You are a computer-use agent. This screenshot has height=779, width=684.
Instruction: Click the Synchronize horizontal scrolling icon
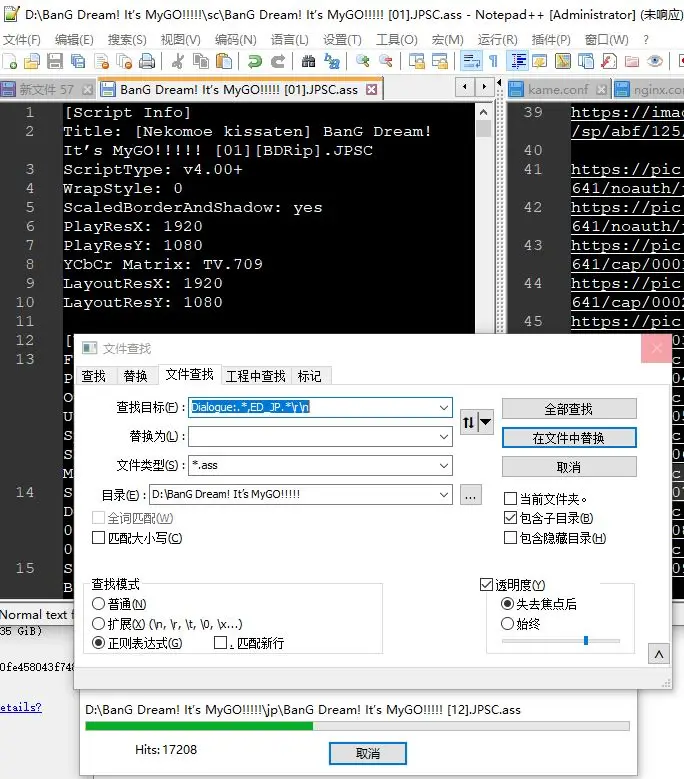pos(440,62)
